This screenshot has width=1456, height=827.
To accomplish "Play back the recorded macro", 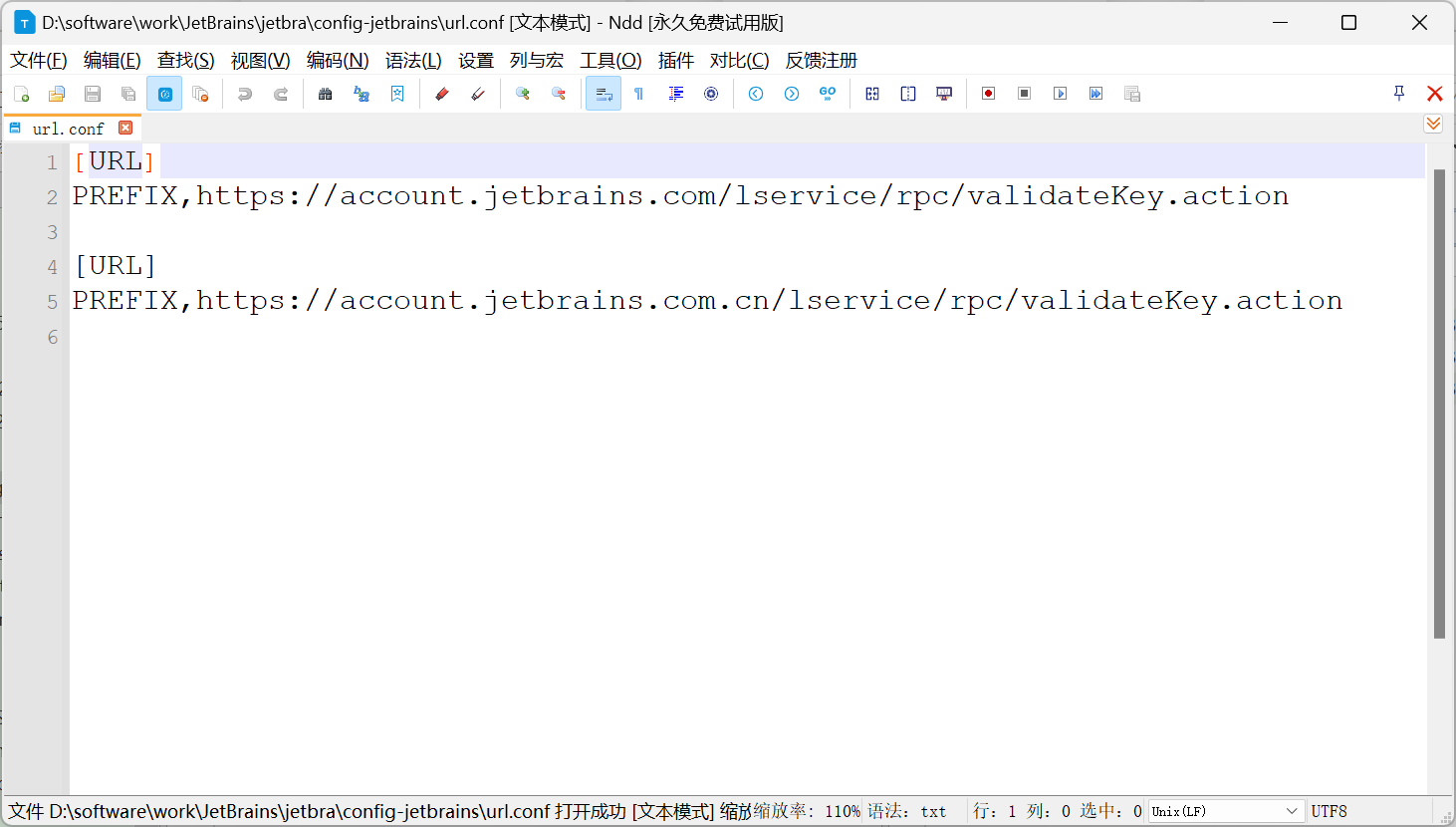I will (x=1061, y=94).
